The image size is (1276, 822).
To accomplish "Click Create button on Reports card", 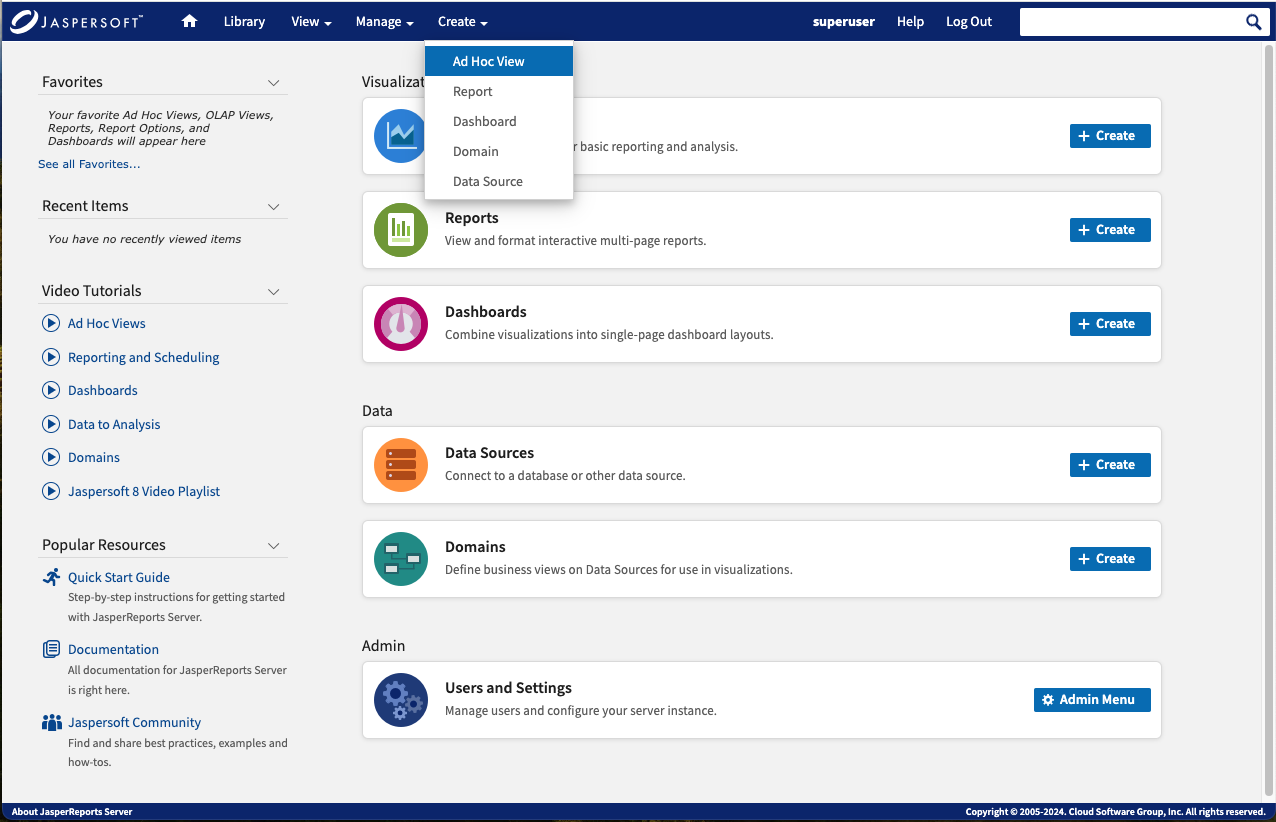I will pyautogui.click(x=1110, y=230).
